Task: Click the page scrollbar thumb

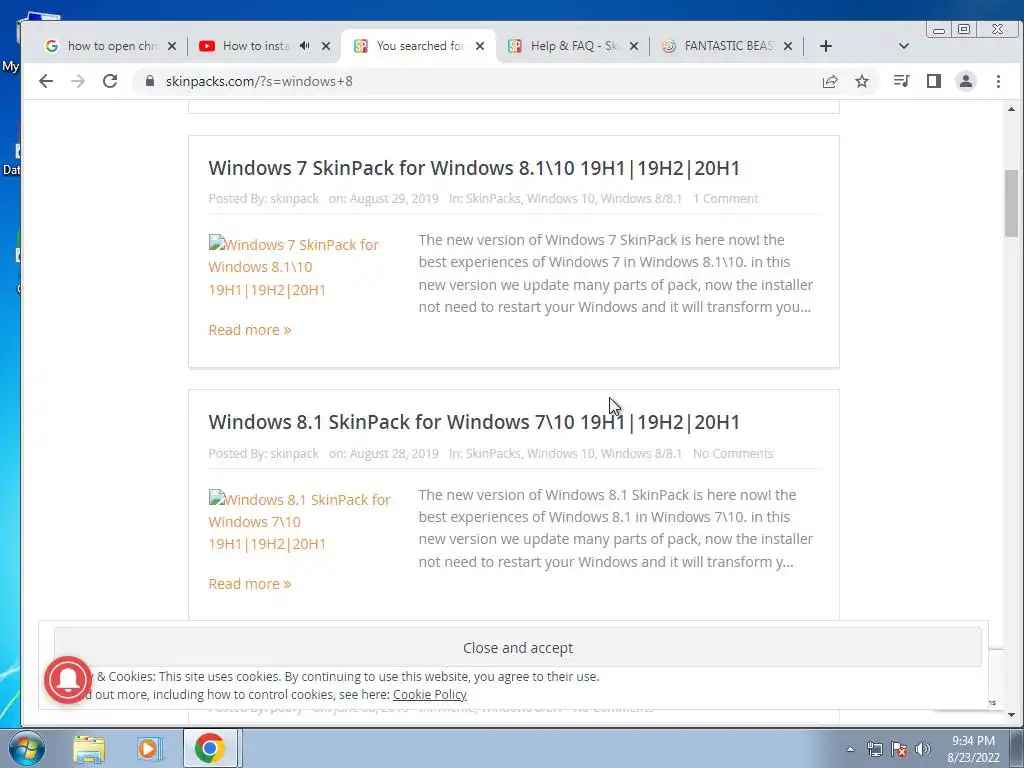Action: pos(1012,203)
